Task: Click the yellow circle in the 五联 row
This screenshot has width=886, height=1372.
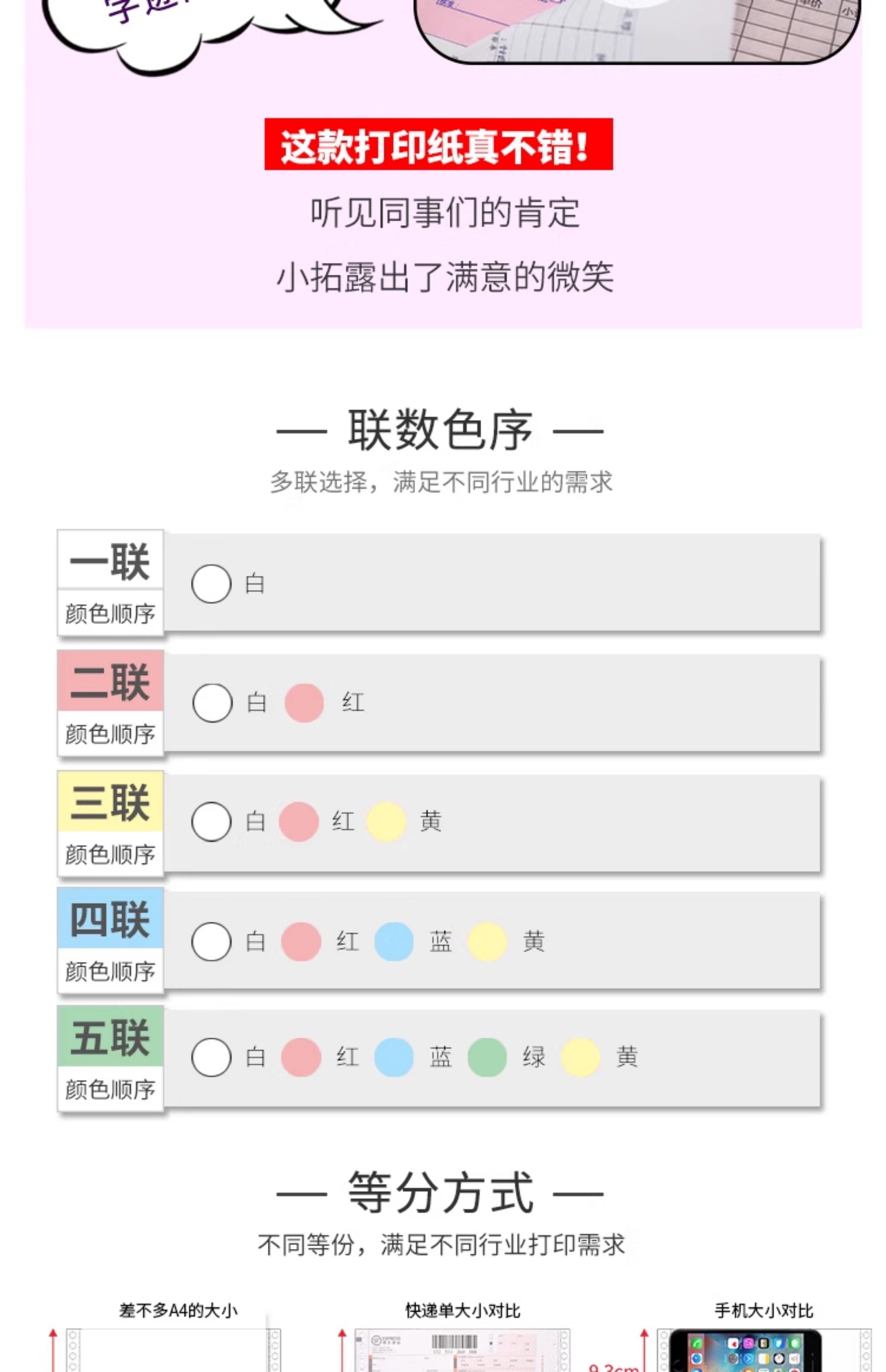Action: coord(581,1057)
